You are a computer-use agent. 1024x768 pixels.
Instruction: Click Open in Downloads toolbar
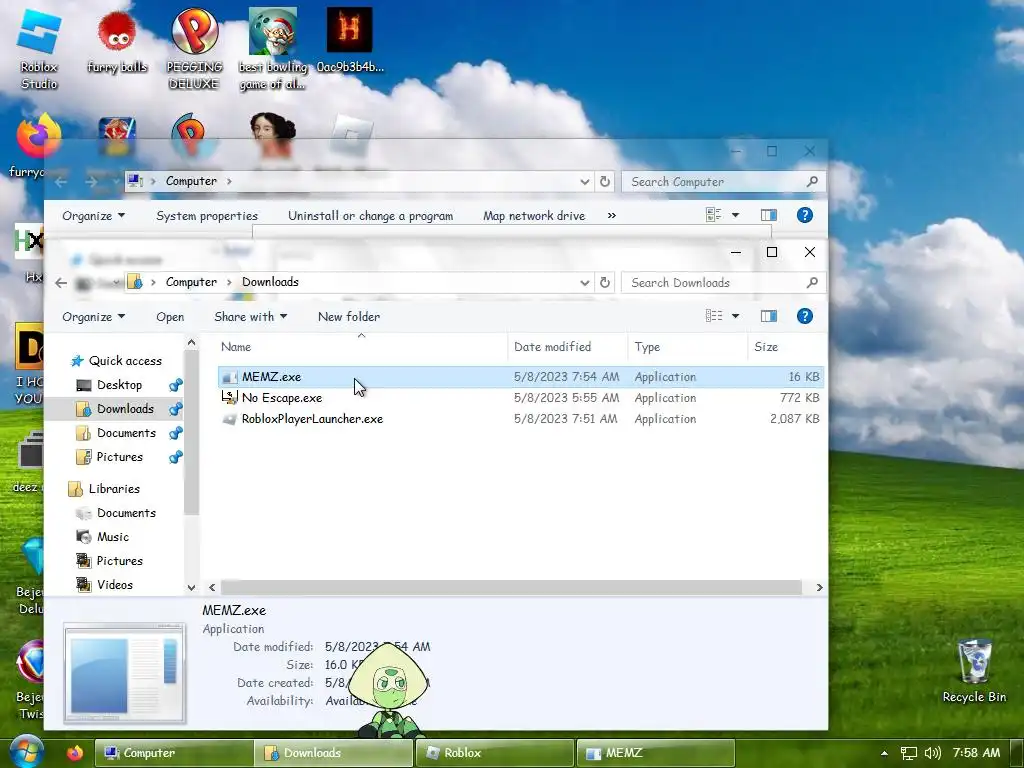point(170,317)
